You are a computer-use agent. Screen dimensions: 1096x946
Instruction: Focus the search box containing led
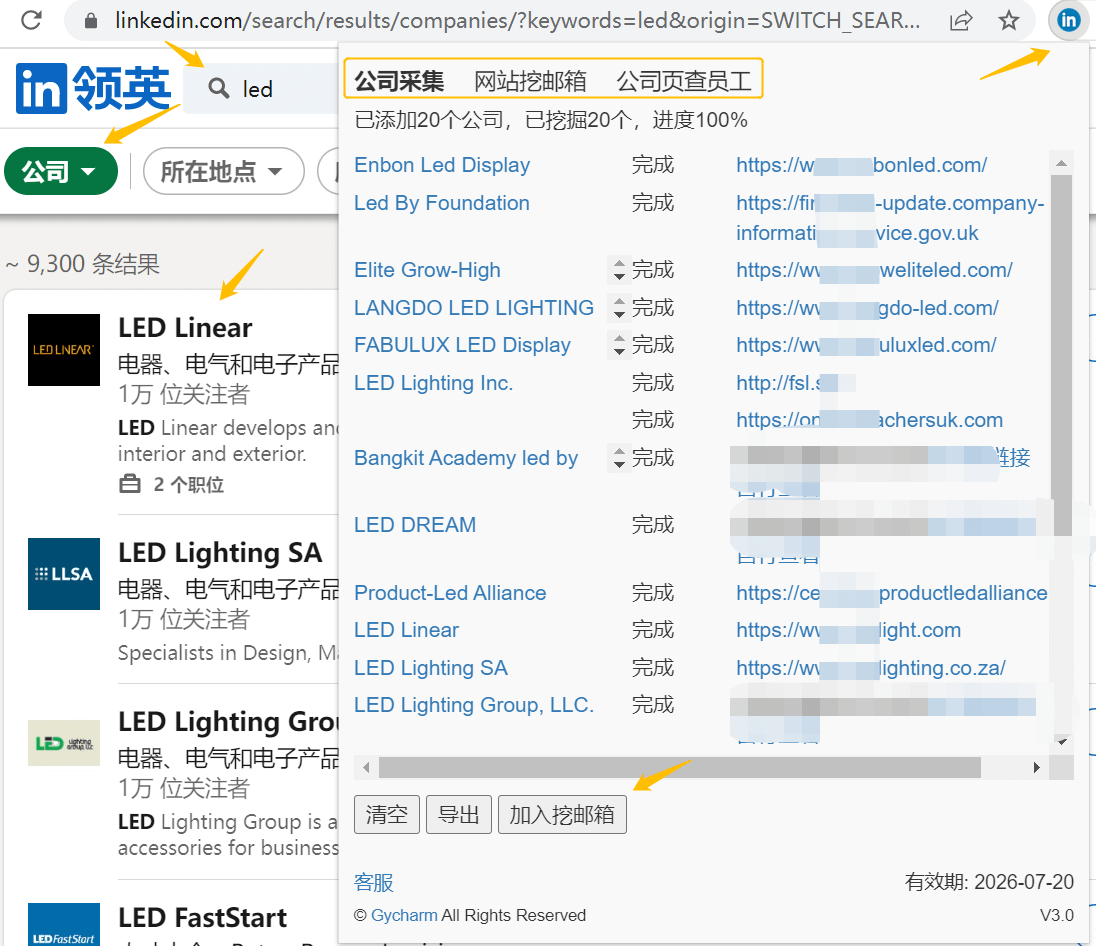pos(262,89)
